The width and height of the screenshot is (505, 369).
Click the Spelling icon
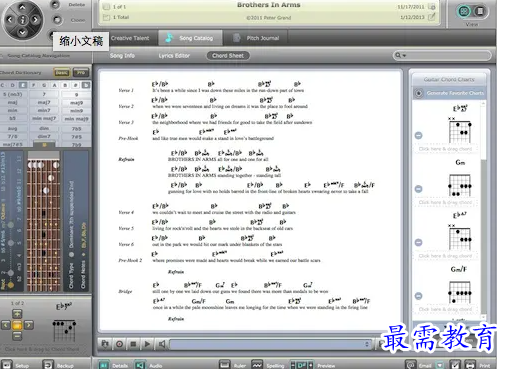point(257,365)
